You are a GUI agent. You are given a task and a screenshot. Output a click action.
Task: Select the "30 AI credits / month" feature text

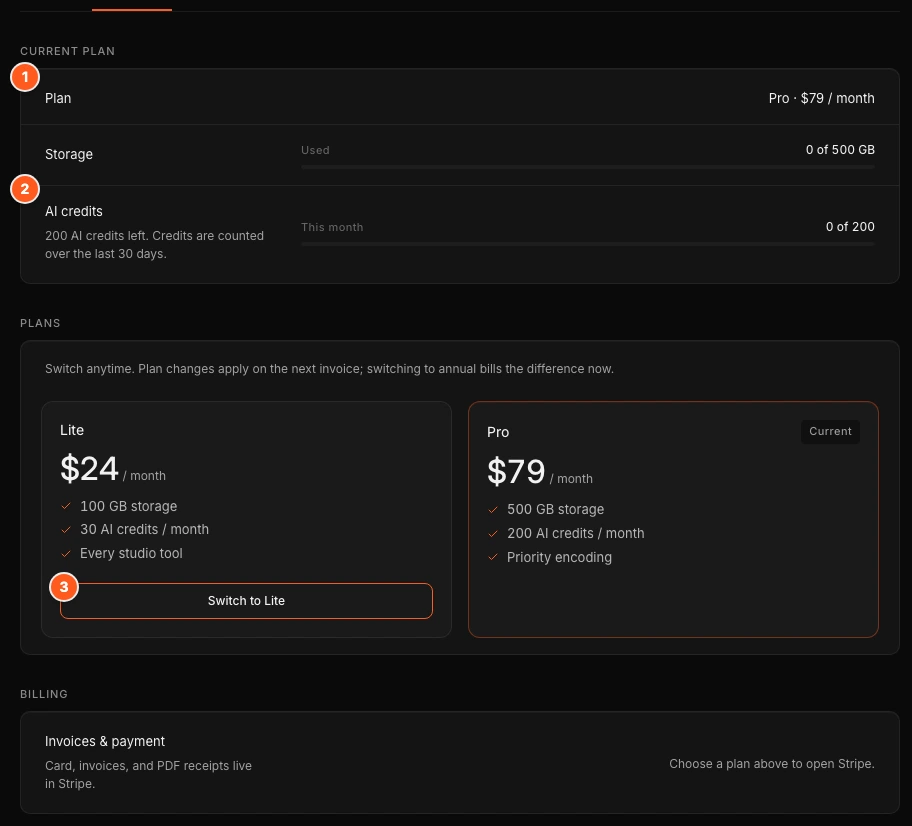pyautogui.click(x=144, y=529)
